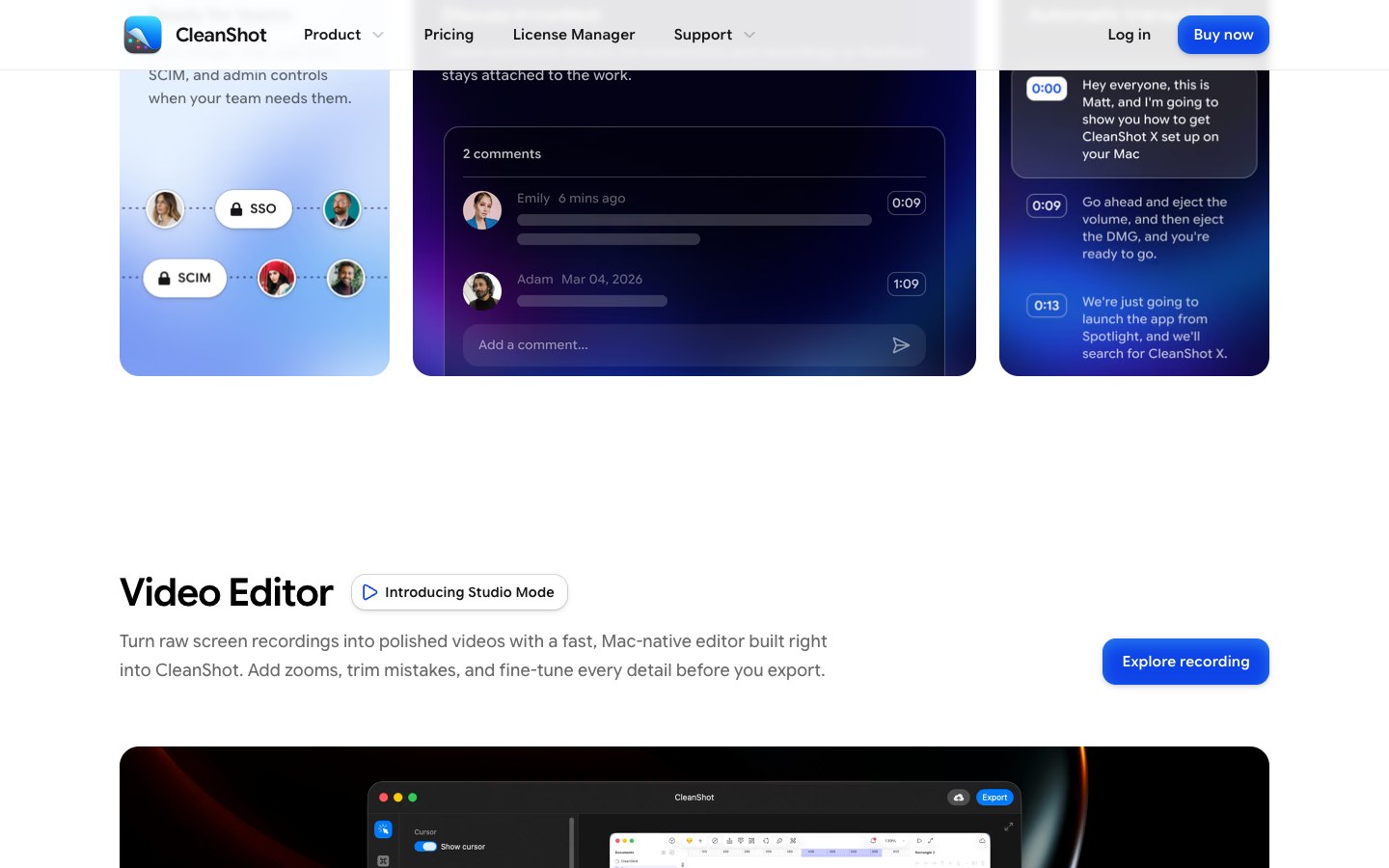This screenshot has width=1389, height=868.
Task: Go to the Pricing page
Action: click(x=449, y=35)
